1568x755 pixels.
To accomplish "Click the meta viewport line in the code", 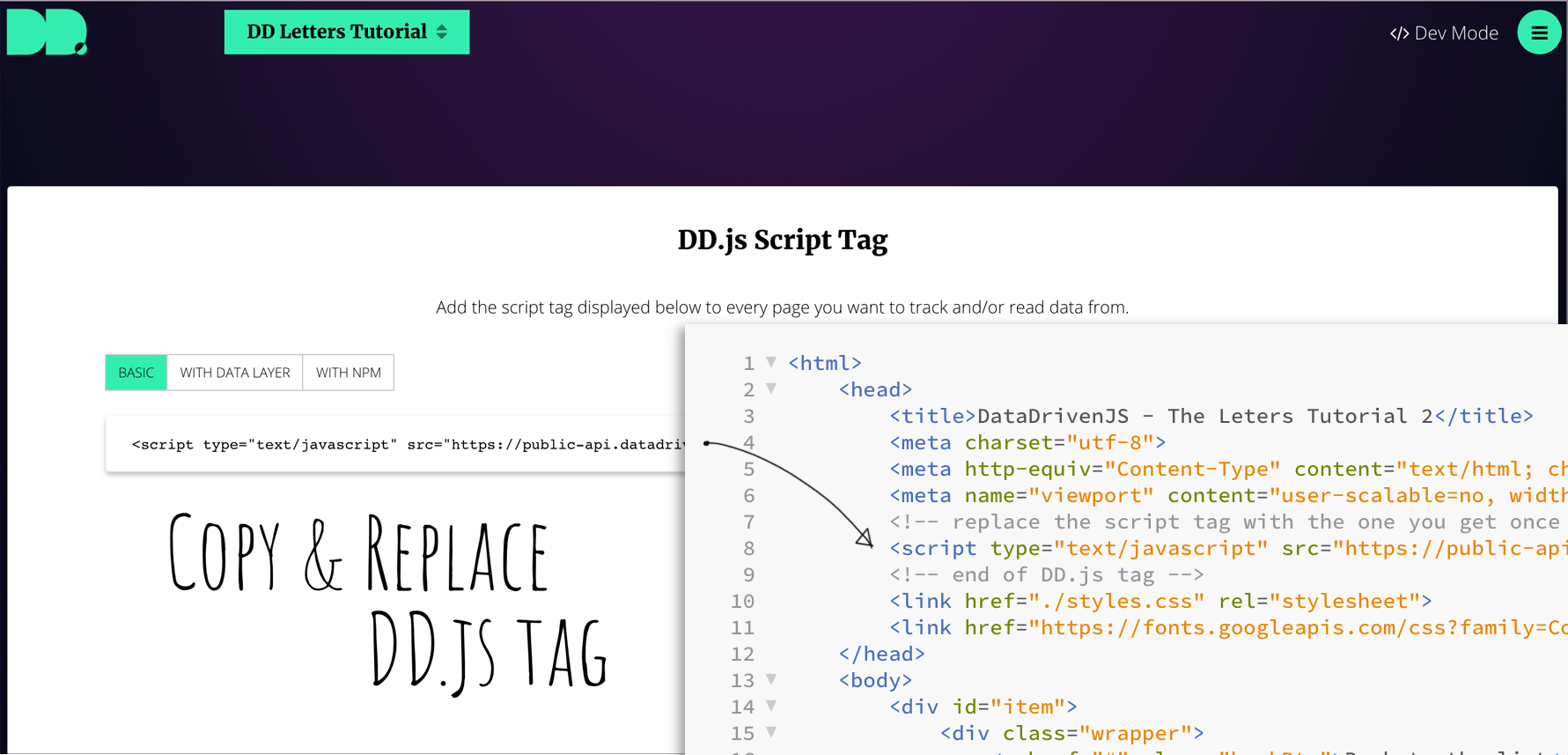I will [1228, 495].
